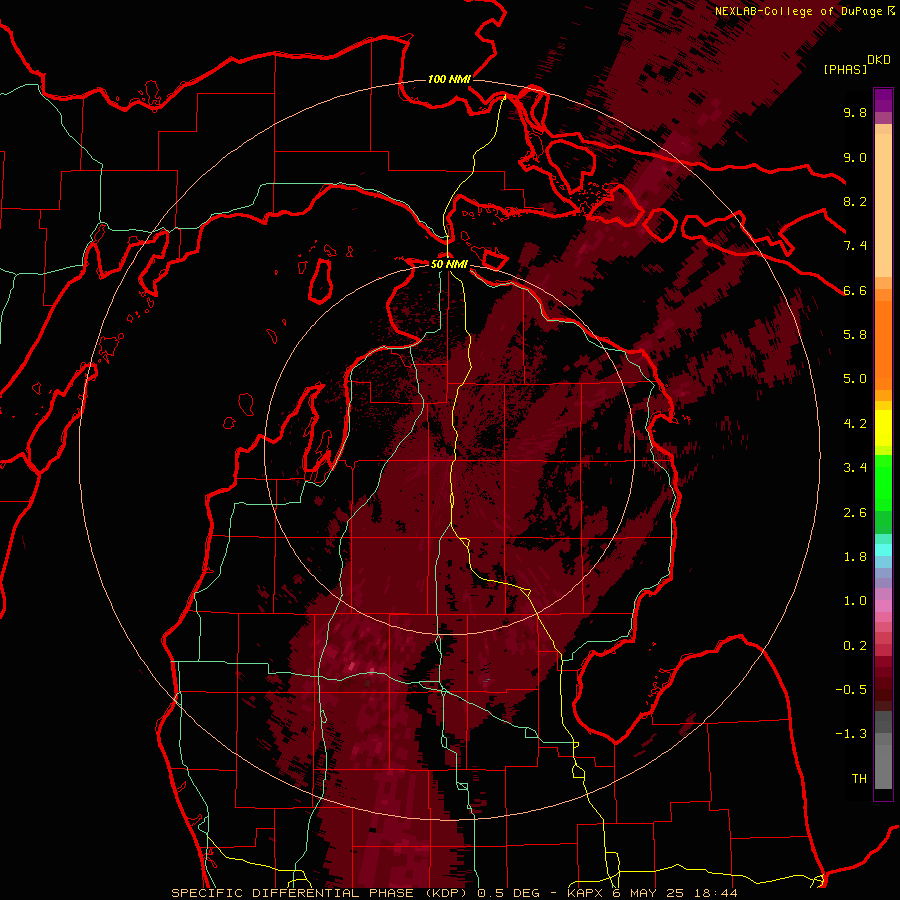The height and width of the screenshot is (900, 900).
Task: Click the 100 NMI range ring label
Action: [449, 79]
